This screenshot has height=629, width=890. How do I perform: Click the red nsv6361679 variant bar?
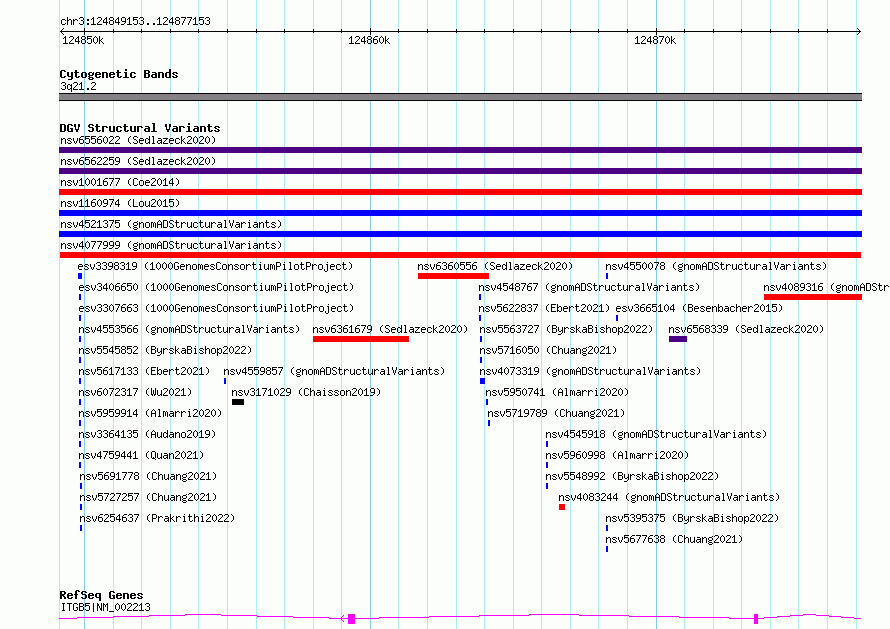coord(360,339)
